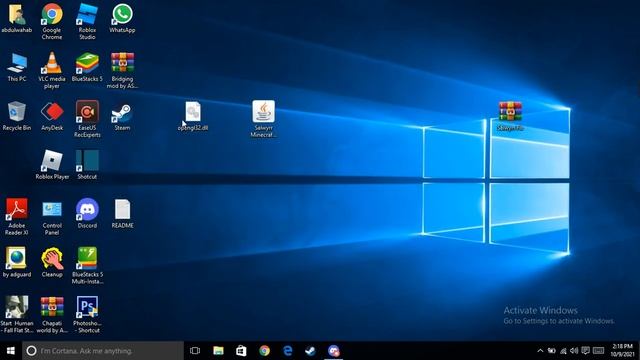640x360 pixels.
Task: Select the Adobe Reader XI icon
Action: [x=17, y=209]
